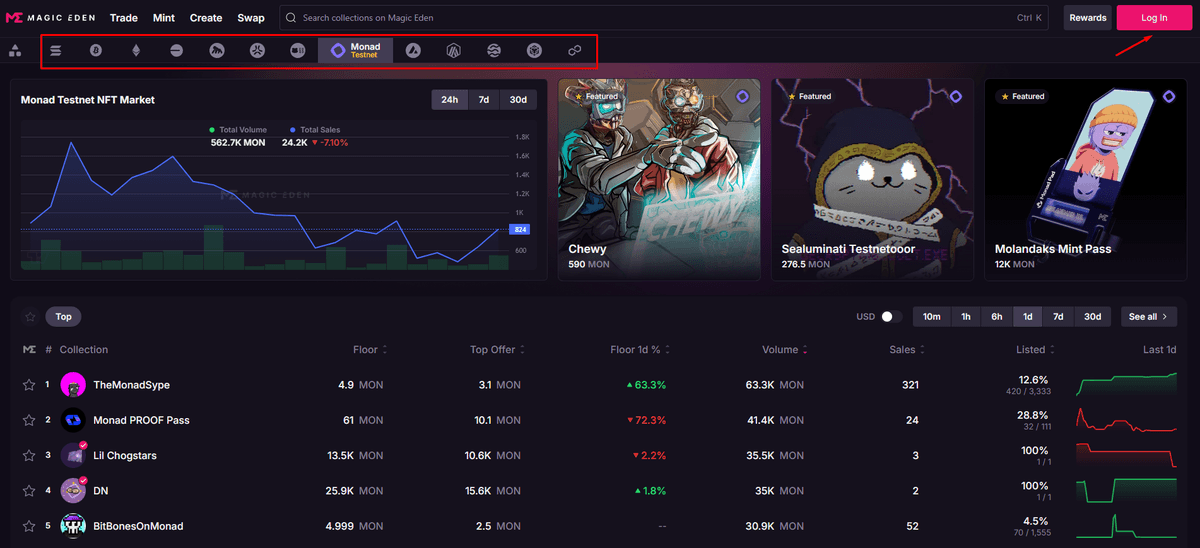Viewport: 1200px width, 548px height.
Task: Click TheMonadSype collection avatar
Action: pos(73,385)
